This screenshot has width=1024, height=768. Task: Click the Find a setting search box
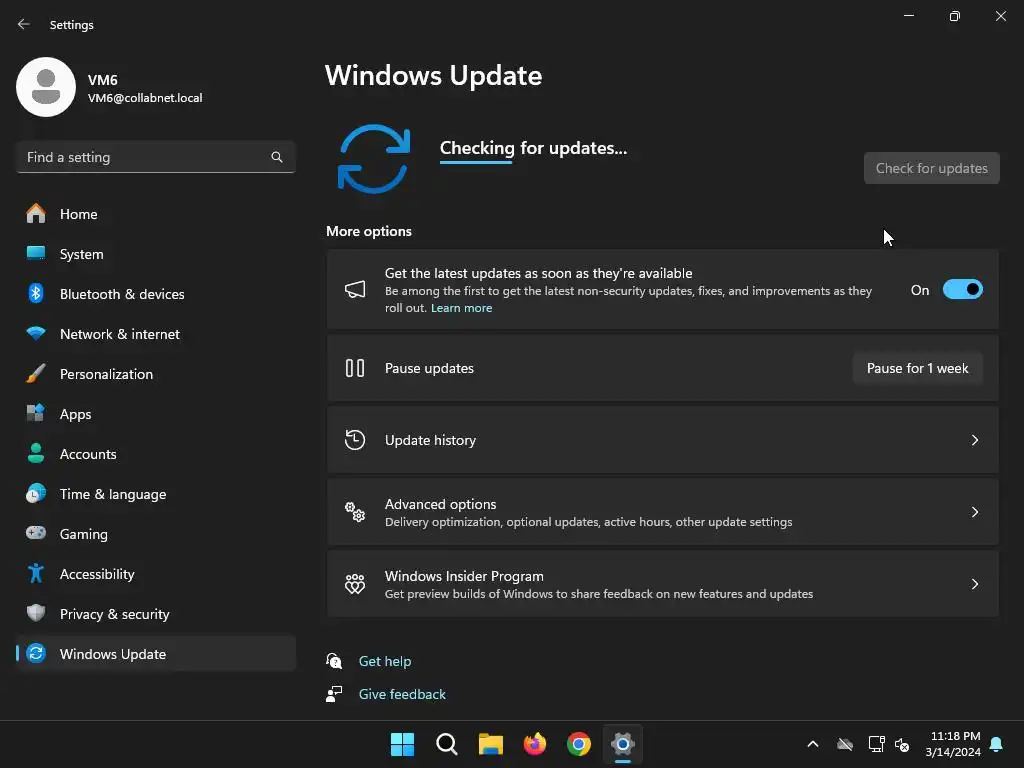pos(155,157)
